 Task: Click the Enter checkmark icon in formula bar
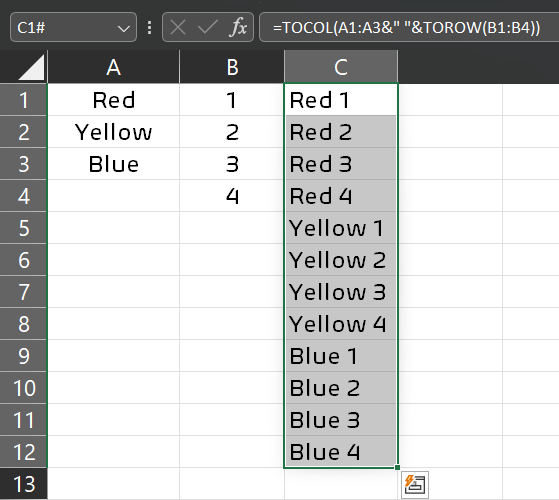[x=208, y=27]
